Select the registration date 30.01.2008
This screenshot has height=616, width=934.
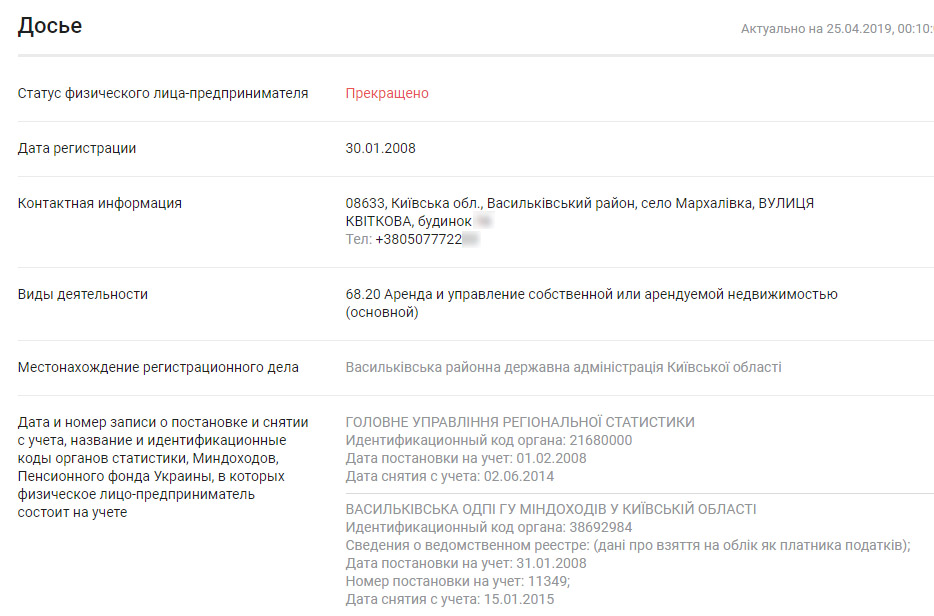tap(380, 148)
